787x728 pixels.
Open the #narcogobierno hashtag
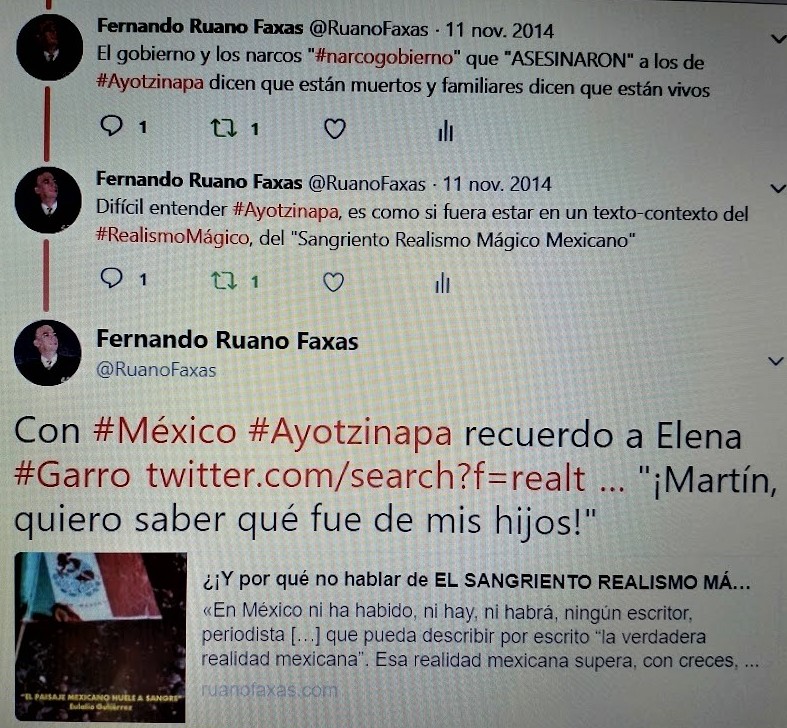384,57
